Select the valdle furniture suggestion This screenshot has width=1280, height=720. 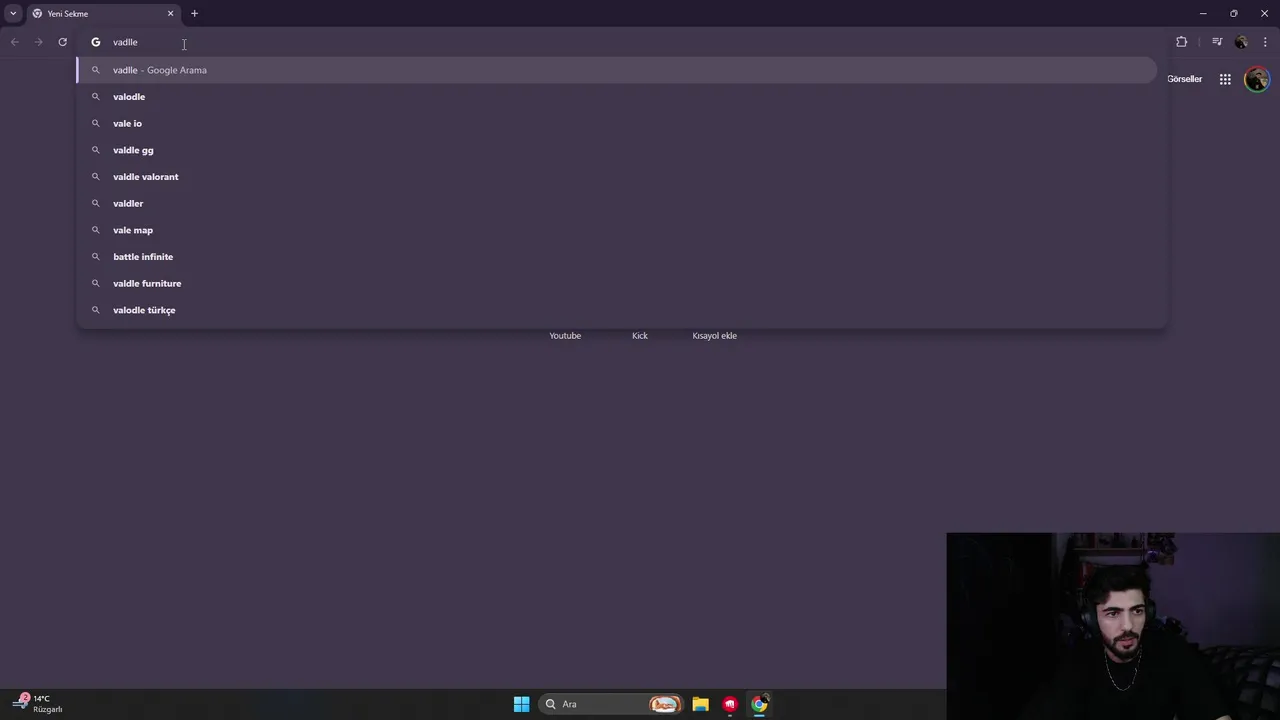[x=616, y=283]
